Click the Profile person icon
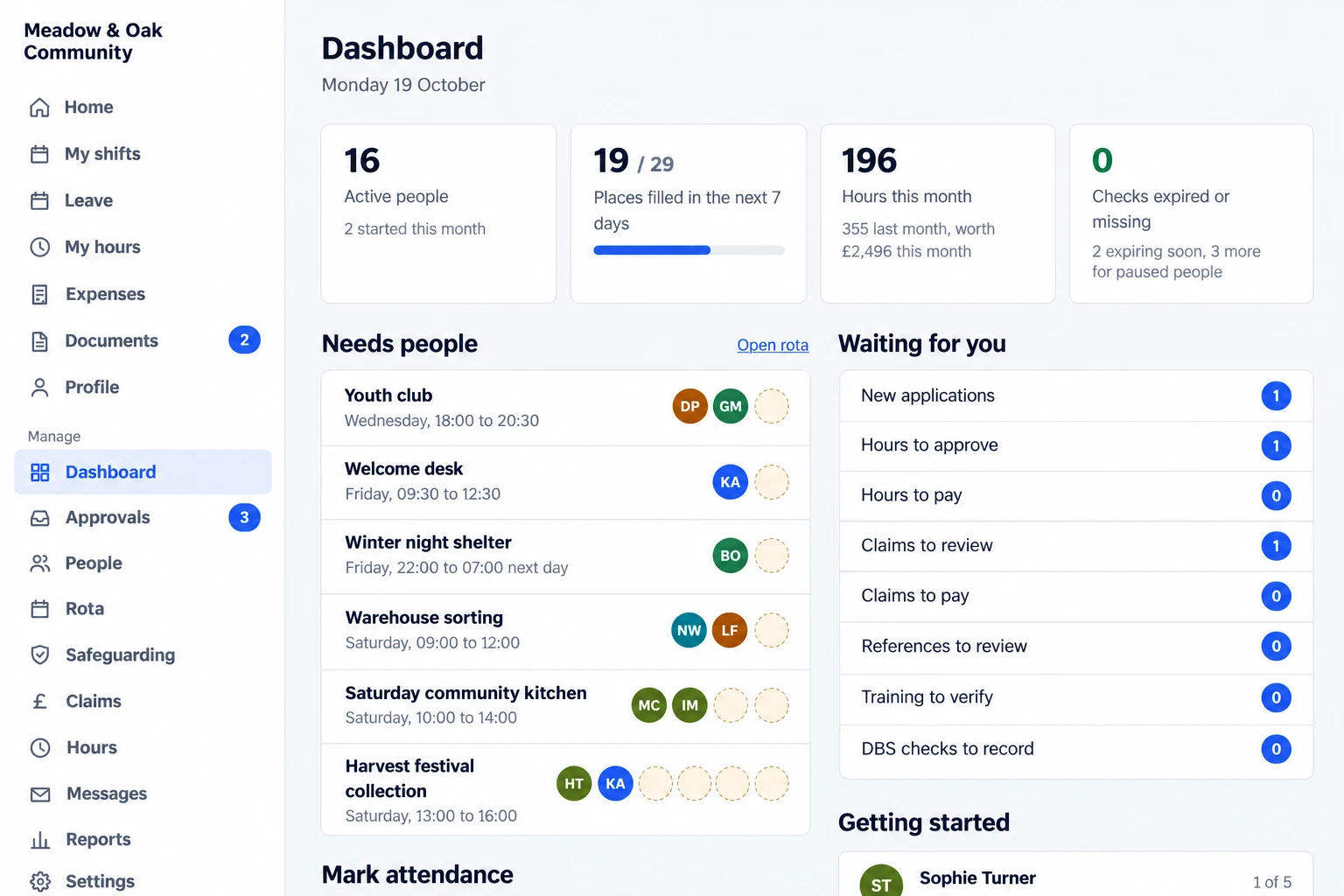 point(39,388)
